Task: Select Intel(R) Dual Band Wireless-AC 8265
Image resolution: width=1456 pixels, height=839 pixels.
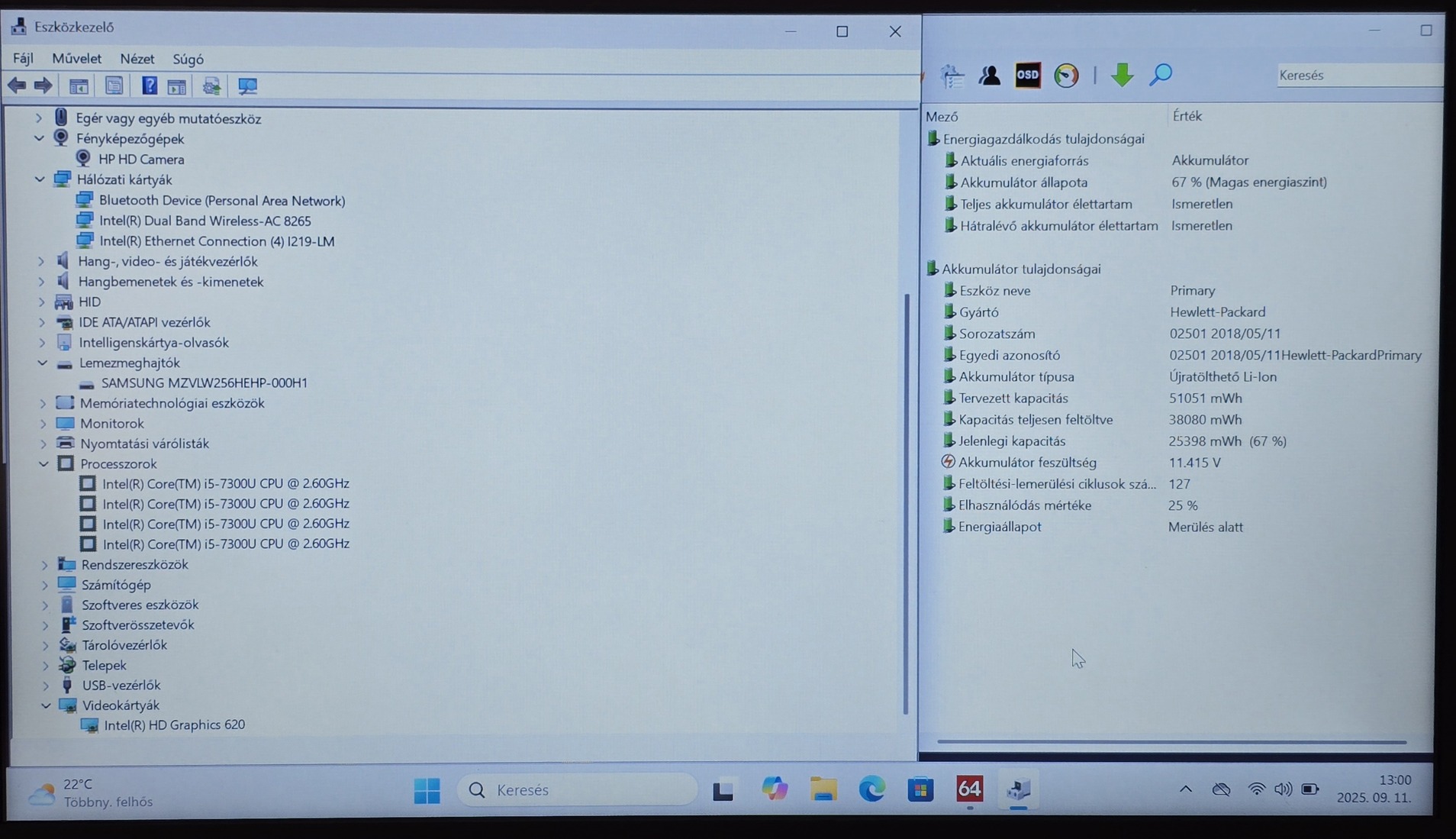Action: (205, 221)
